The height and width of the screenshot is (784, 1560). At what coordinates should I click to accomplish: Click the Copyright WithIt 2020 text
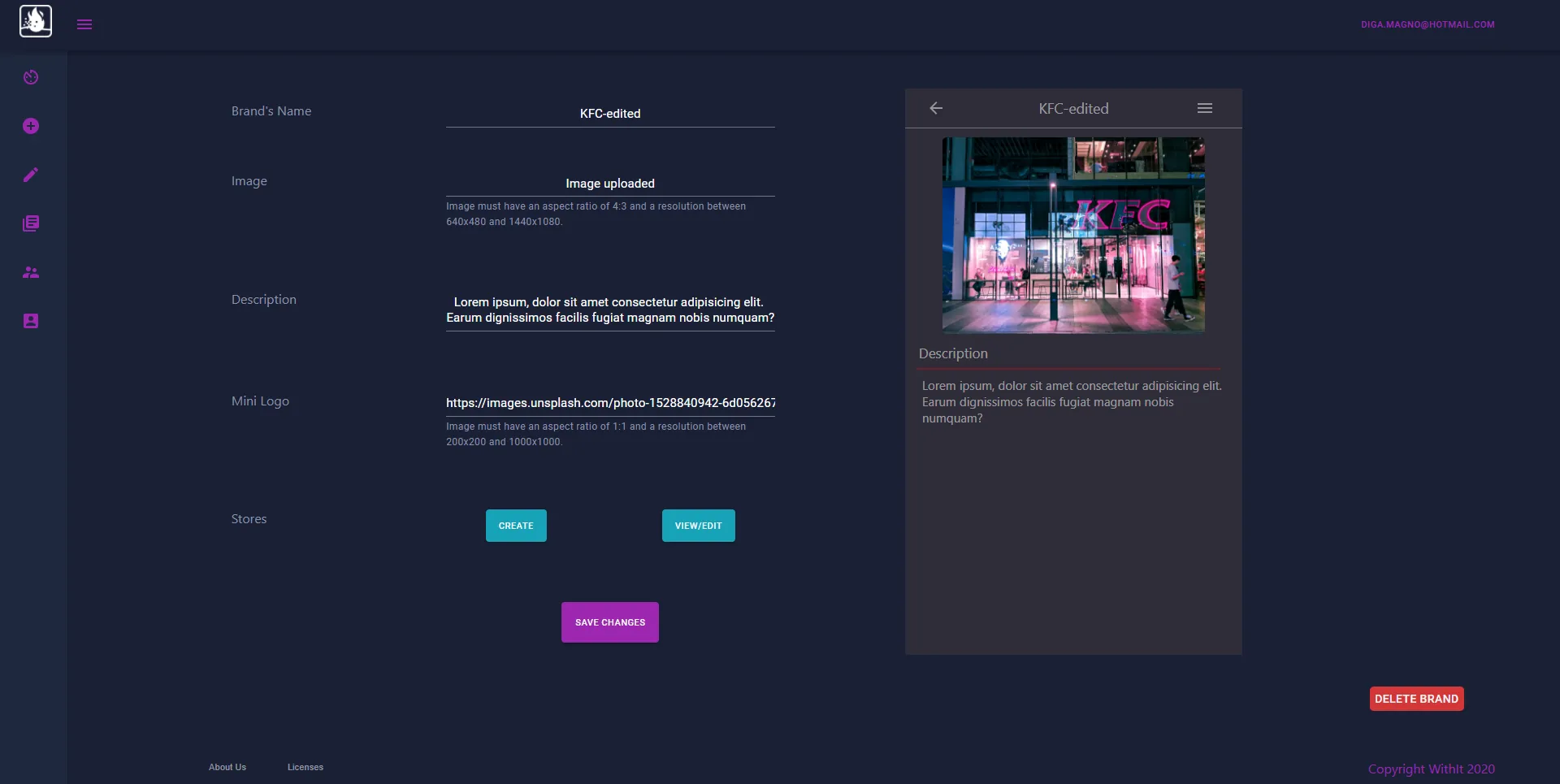(x=1432, y=769)
